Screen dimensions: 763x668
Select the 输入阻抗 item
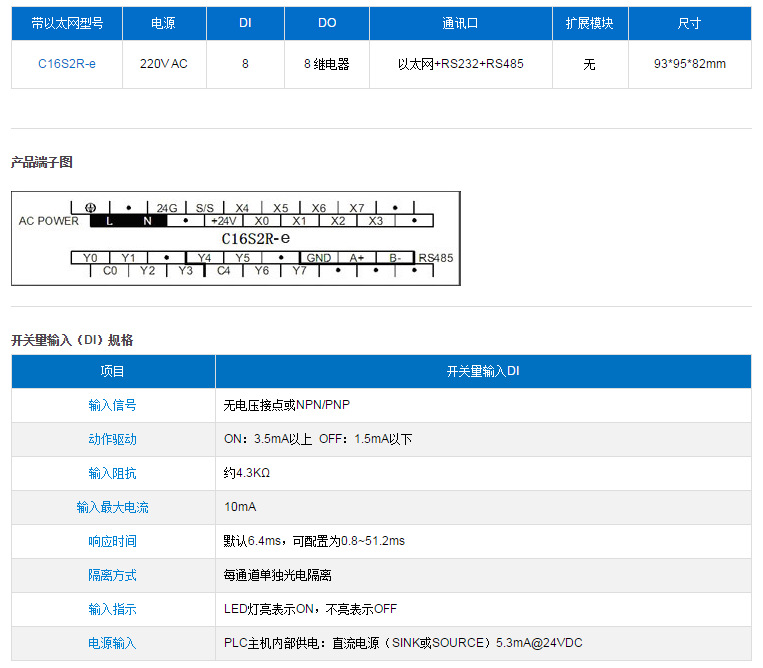pos(112,473)
